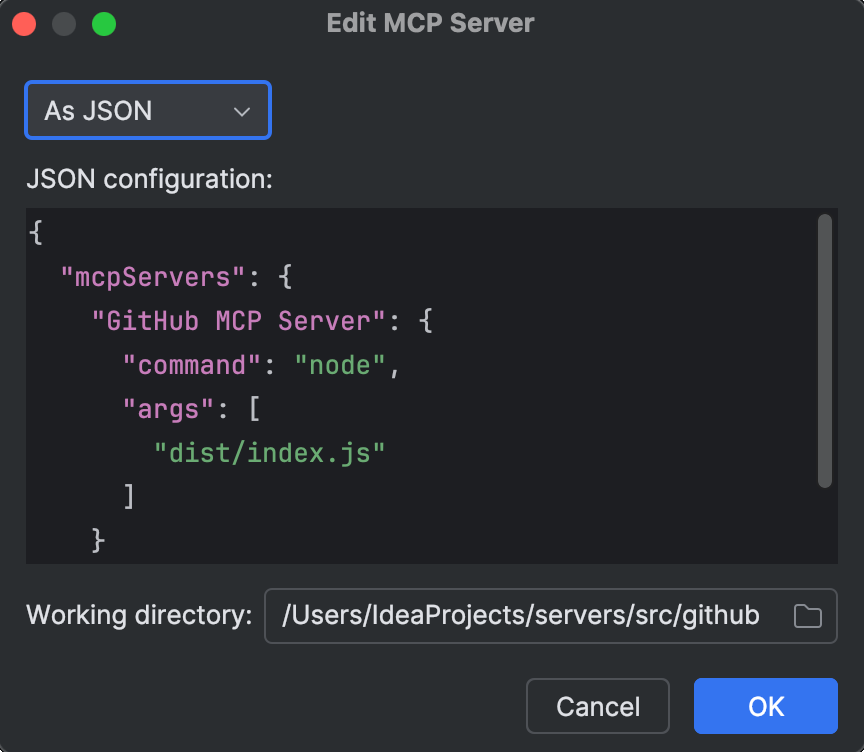Click the Edit MCP Server title text
The width and height of the screenshot is (864, 752).
click(x=430, y=23)
